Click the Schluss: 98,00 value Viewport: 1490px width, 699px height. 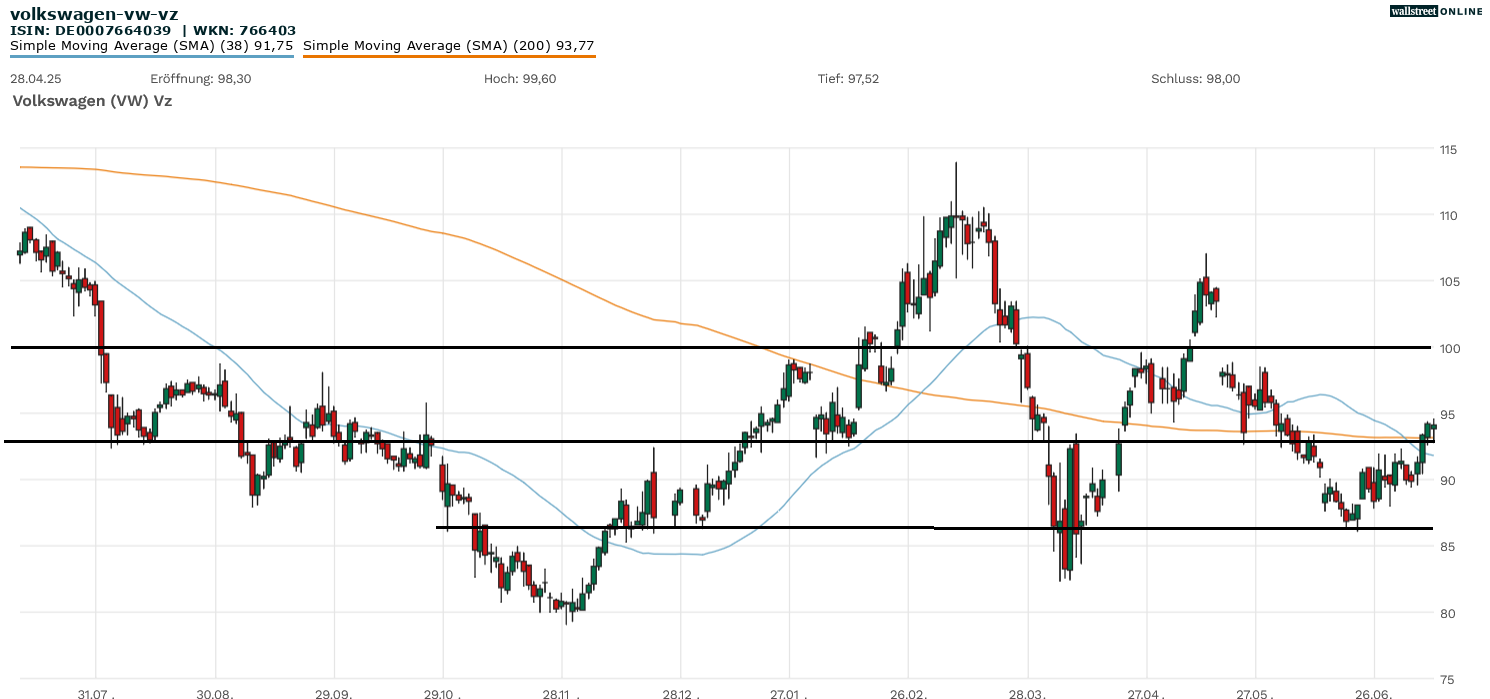(1196, 78)
